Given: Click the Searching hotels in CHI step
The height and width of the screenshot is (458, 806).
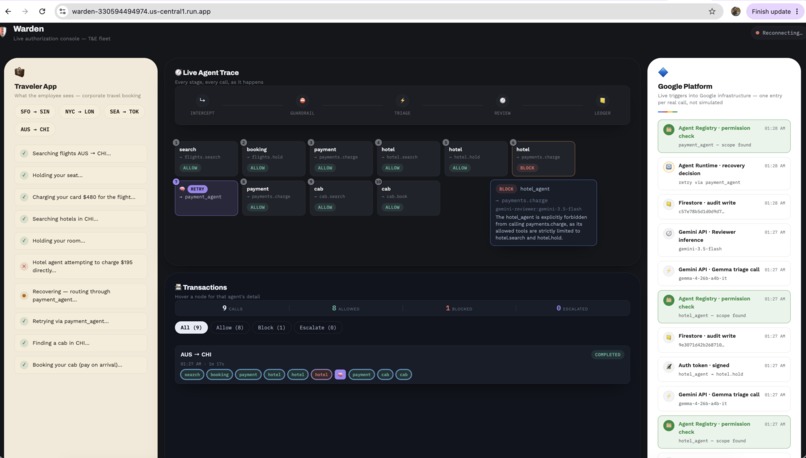Looking at the screenshot, I should [81, 219].
